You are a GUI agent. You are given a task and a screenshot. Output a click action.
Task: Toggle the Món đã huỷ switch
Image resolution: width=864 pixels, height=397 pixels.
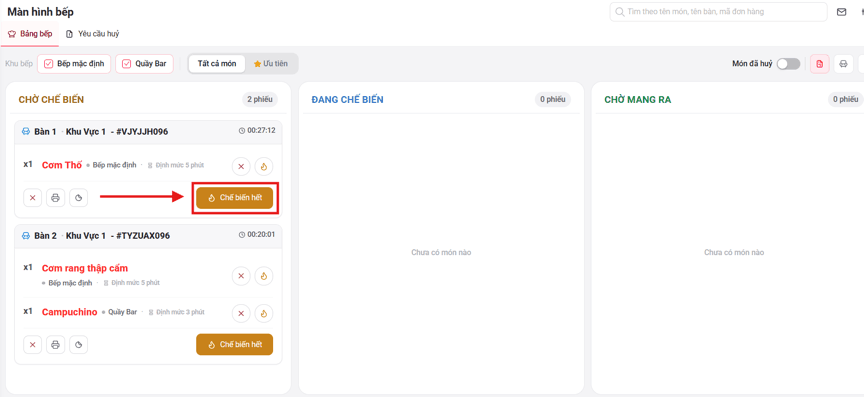coord(788,64)
